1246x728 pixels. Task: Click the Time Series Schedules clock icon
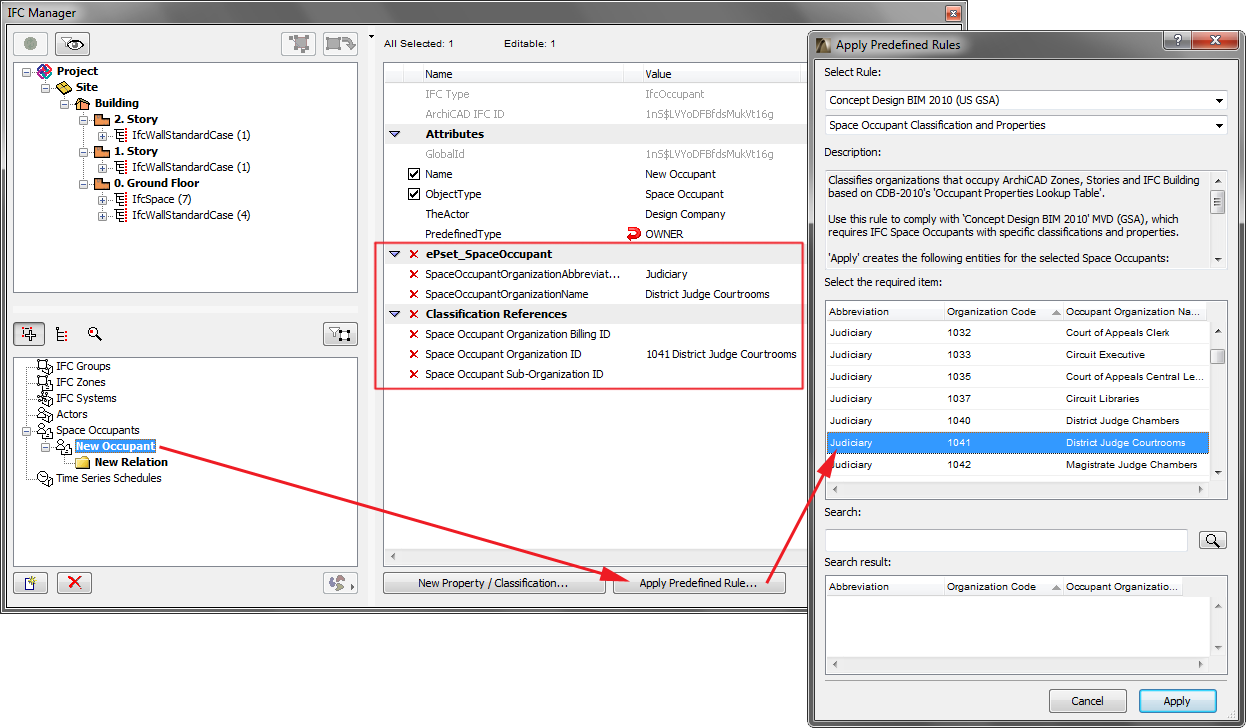(x=44, y=478)
